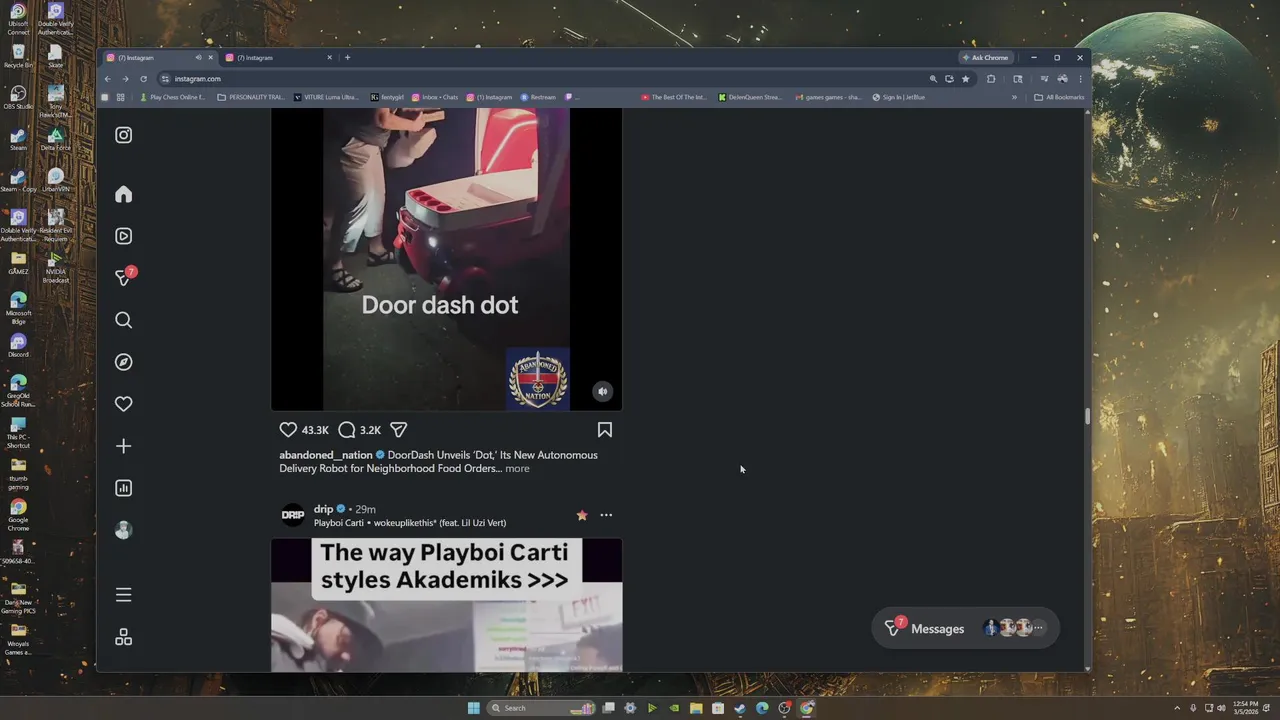The height and width of the screenshot is (720, 1280).
Task: Open Playboi Carti audio link
Action: [x=410, y=523]
